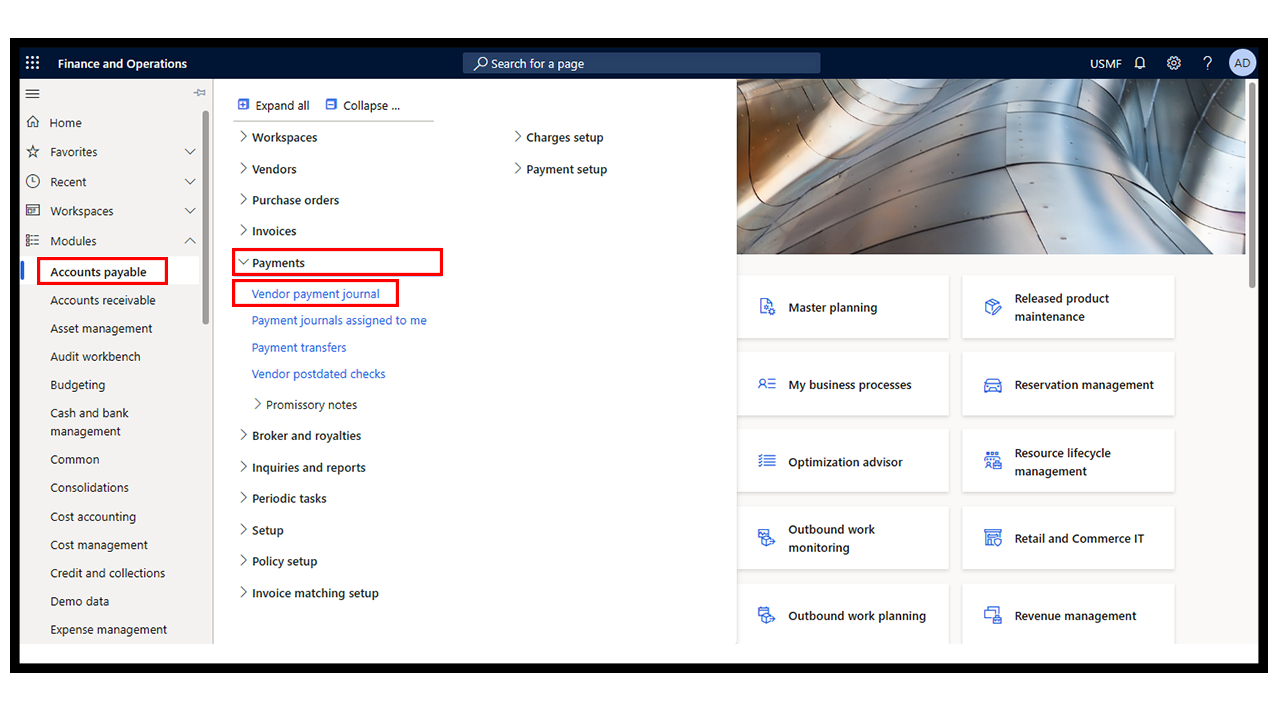Open Vendor postdated checks link

coord(319,374)
